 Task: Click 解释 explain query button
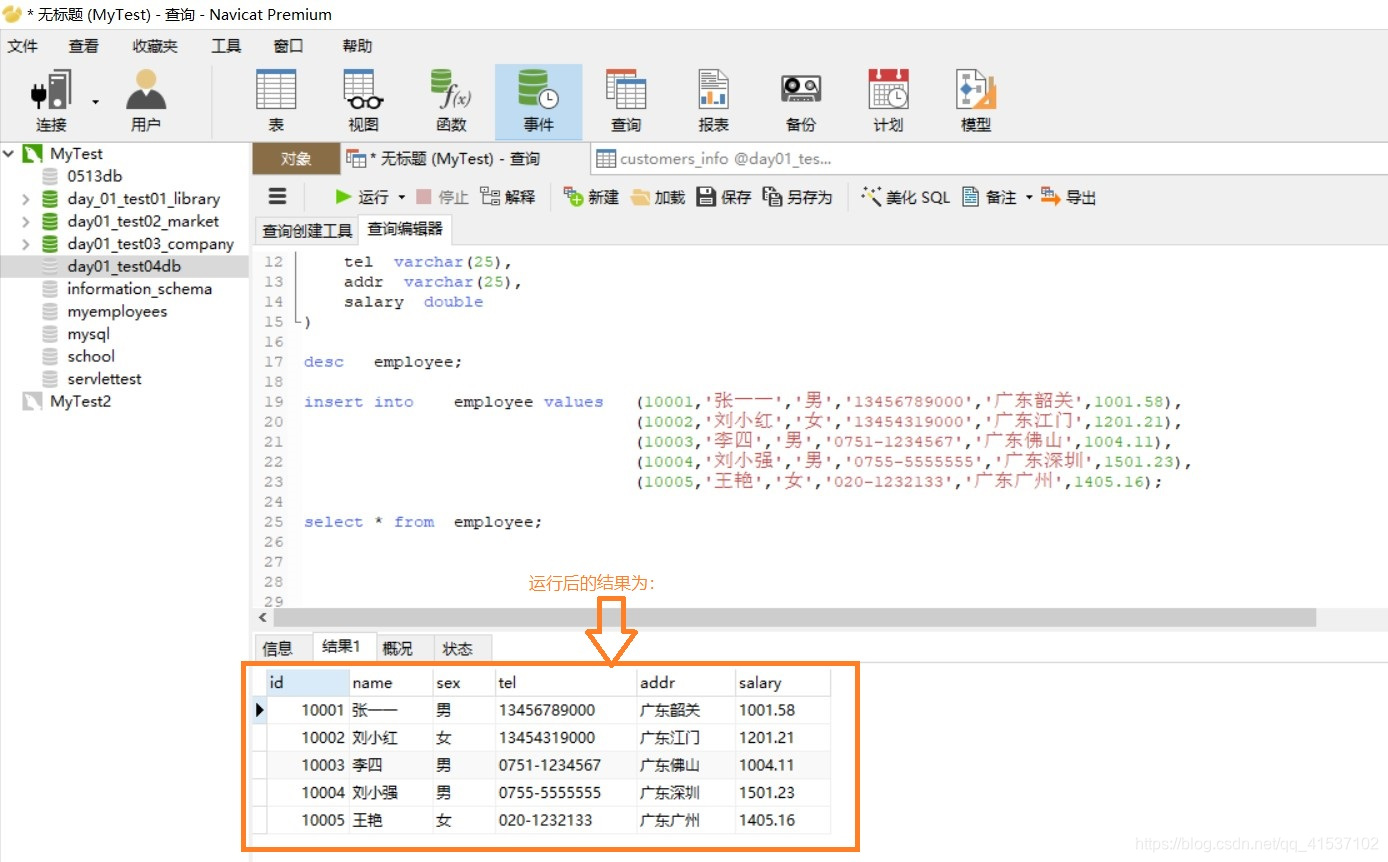click(x=508, y=197)
